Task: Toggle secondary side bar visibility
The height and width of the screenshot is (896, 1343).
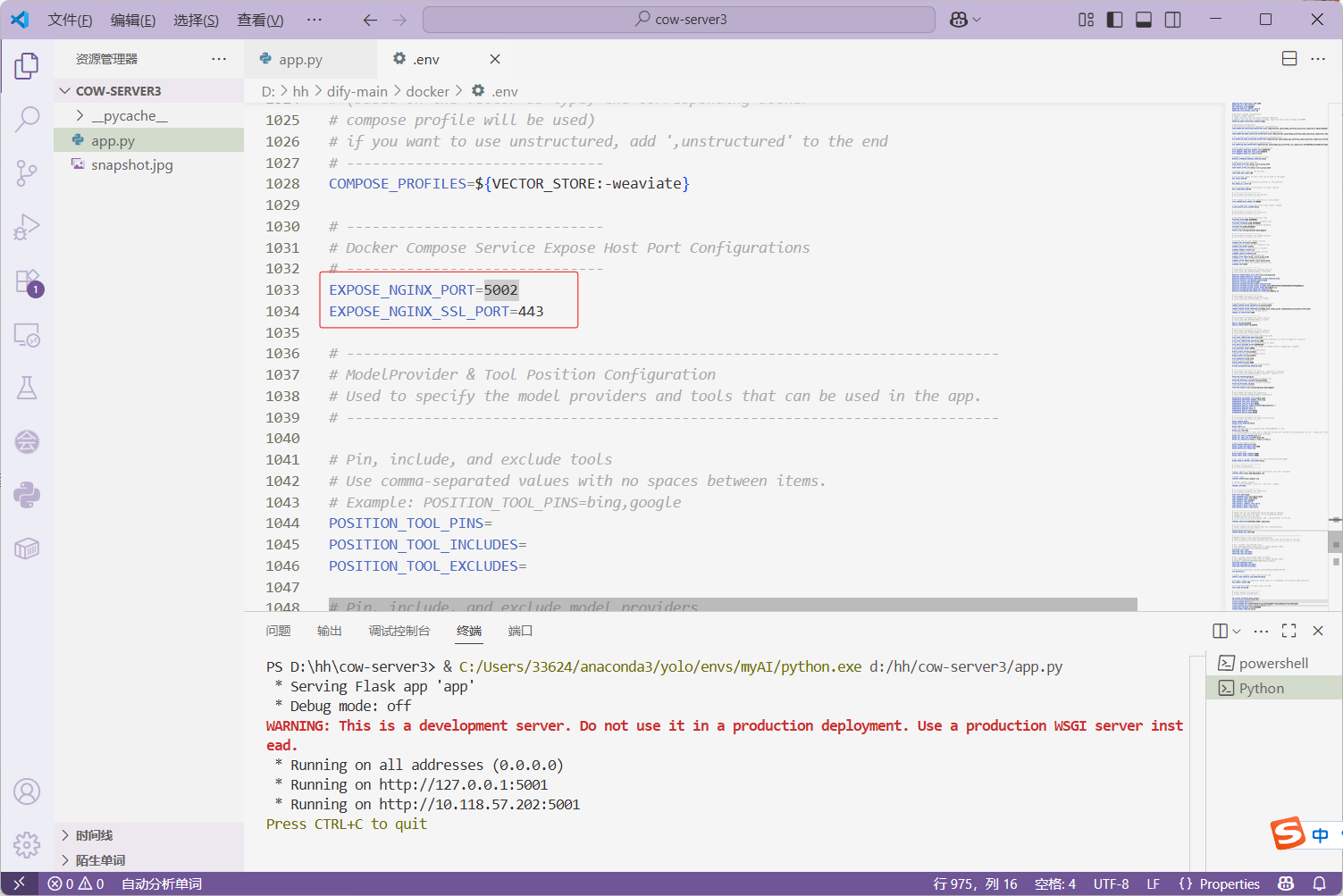Action: tap(1173, 20)
